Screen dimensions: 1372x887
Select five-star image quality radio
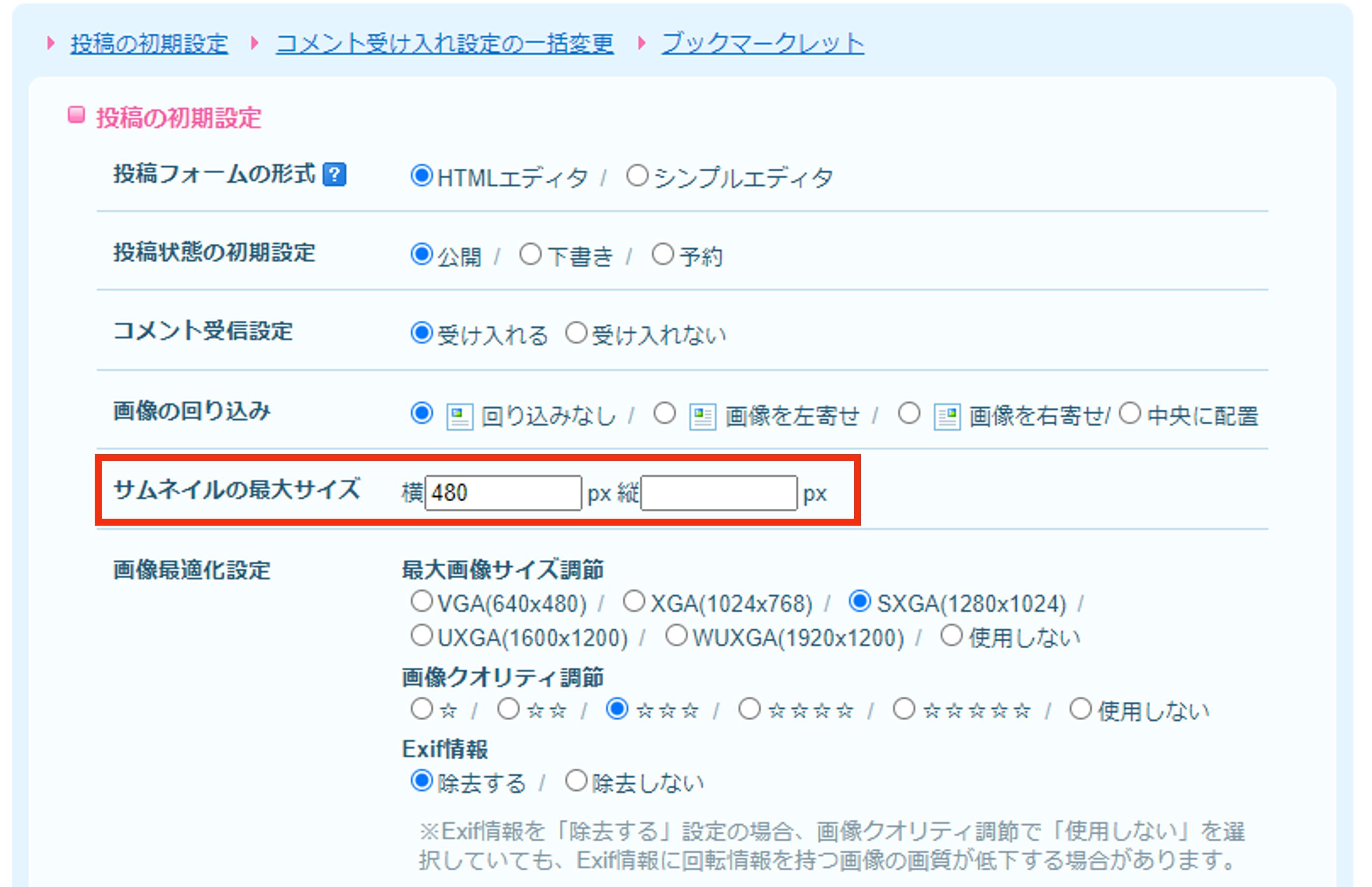coord(904,709)
